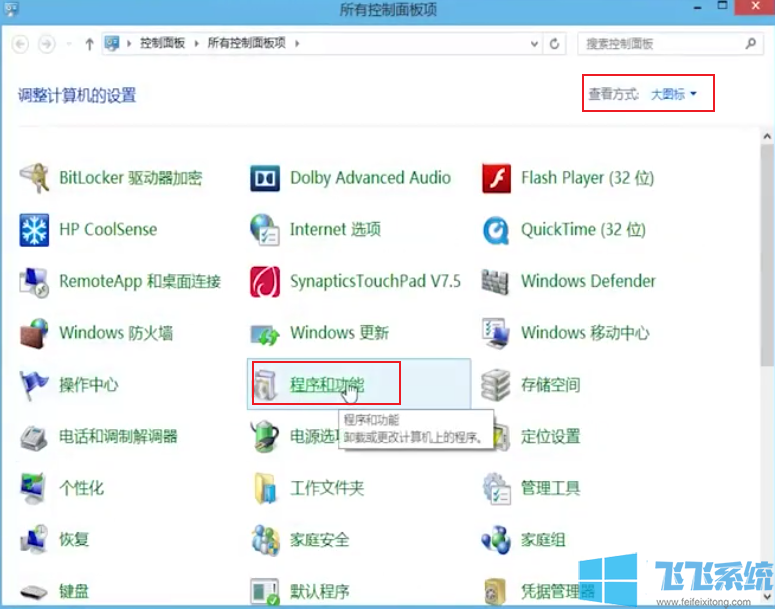Screen dimensions: 775x609
Task: Open the 凭据管理器 safe icon
Action: pos(495,591)
